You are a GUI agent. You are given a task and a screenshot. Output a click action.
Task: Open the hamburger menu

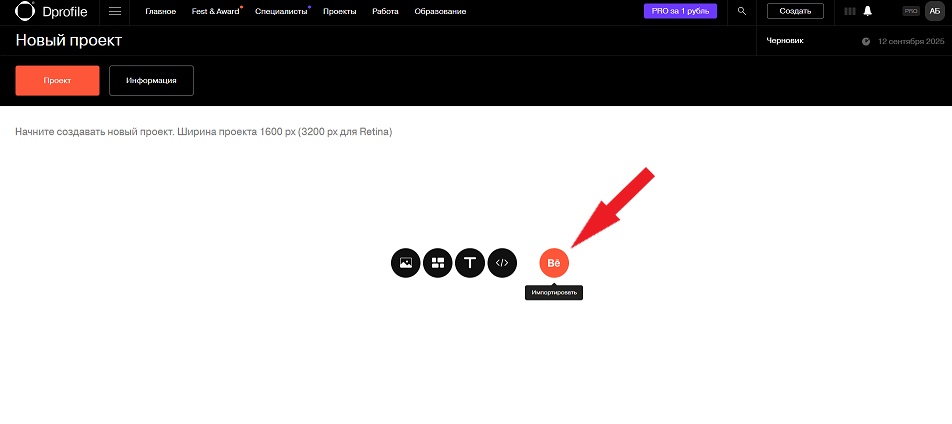tap(115, 12)
